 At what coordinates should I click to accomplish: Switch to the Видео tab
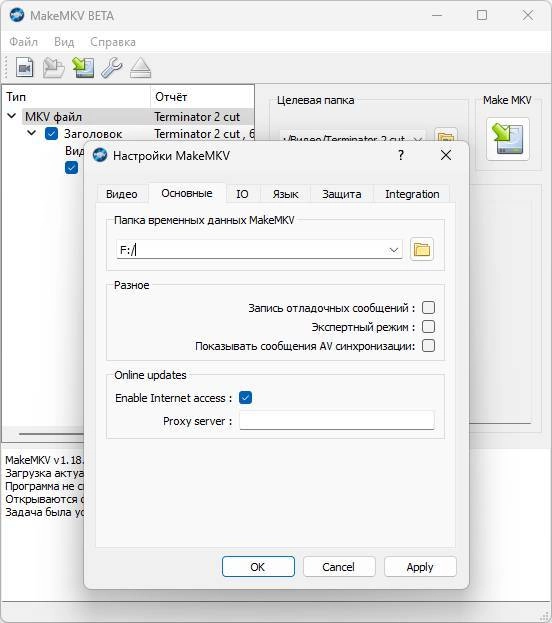pos(122,194)
